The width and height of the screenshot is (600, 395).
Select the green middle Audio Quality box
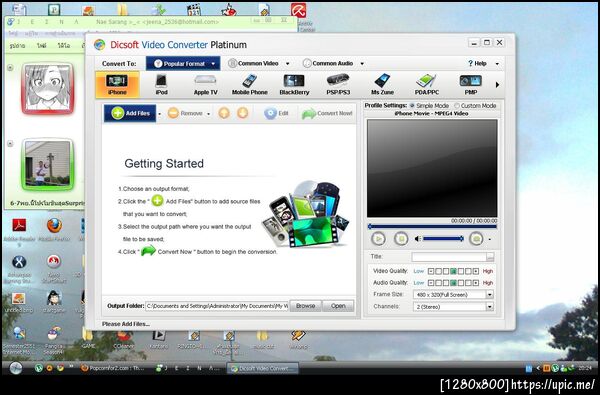tap(453, 283)
